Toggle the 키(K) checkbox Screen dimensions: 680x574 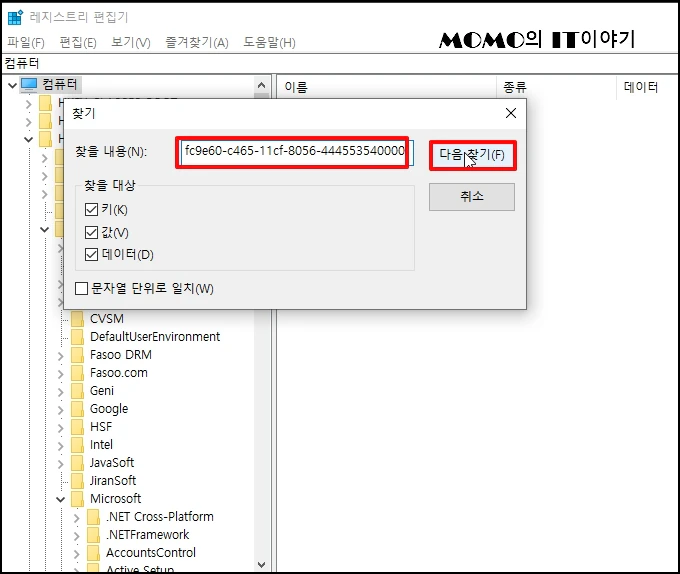(x=92, y=209)
